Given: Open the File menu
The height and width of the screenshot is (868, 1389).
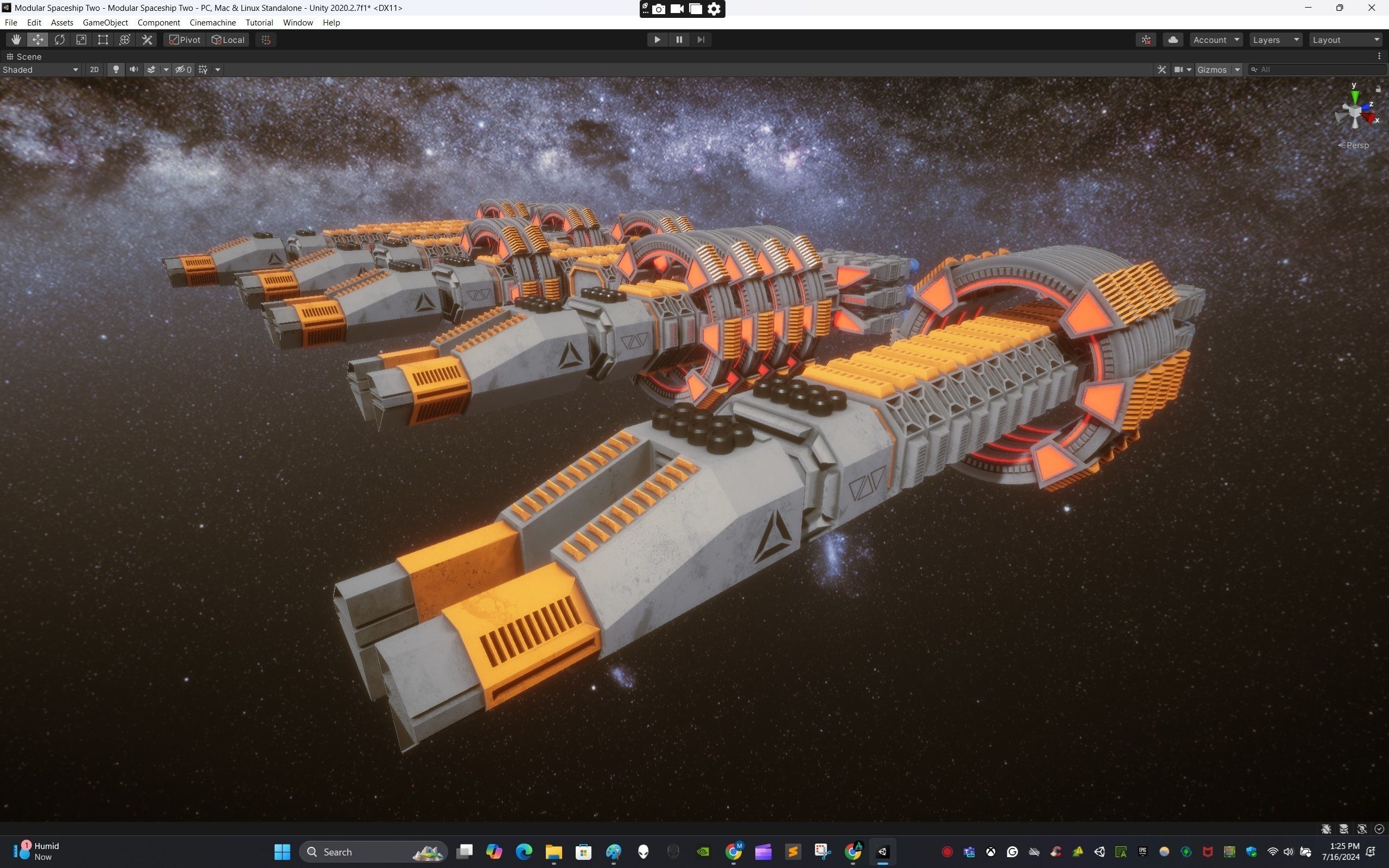Looking at the screenshot, I should click(x=11, y=22).
